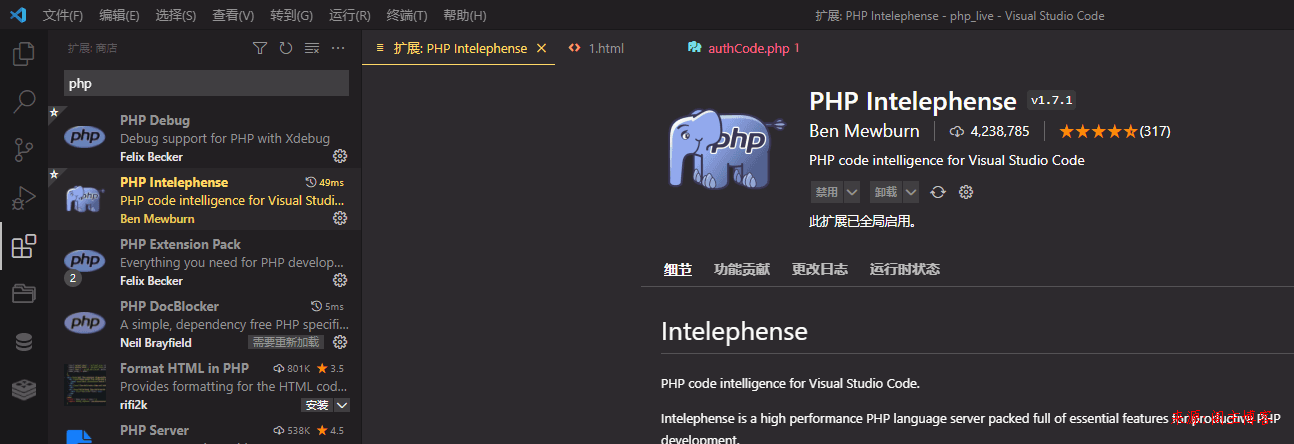
Task: Switch to the 更改日志 changelog tab
Action: pyautogui.click(x=820, y=269)
